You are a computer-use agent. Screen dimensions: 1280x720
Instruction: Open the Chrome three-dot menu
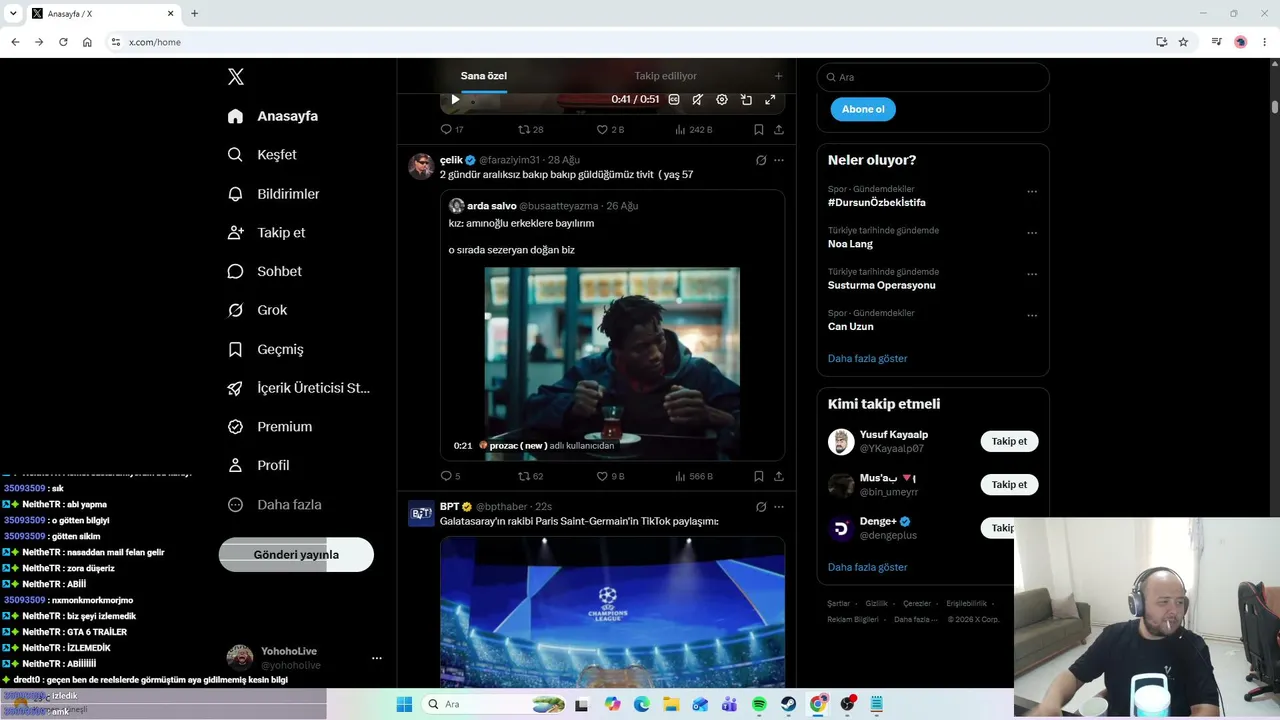[1265, 42]
